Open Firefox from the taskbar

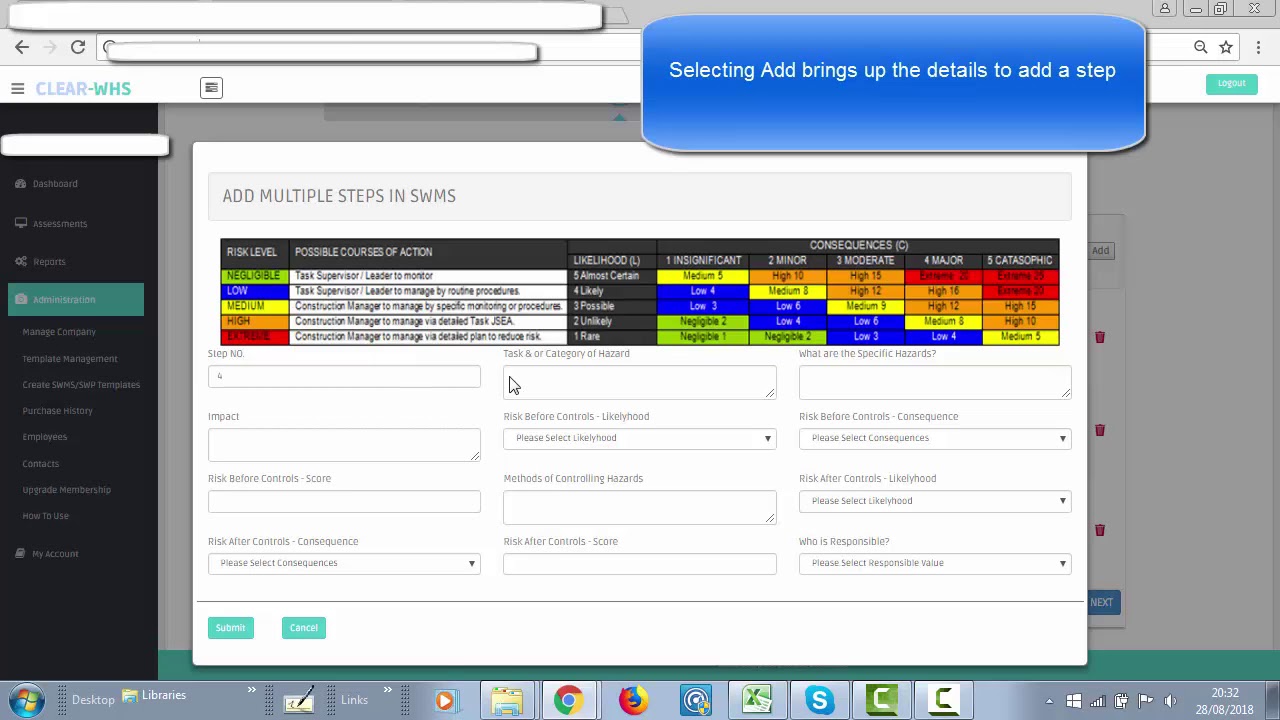pos(632,700)
